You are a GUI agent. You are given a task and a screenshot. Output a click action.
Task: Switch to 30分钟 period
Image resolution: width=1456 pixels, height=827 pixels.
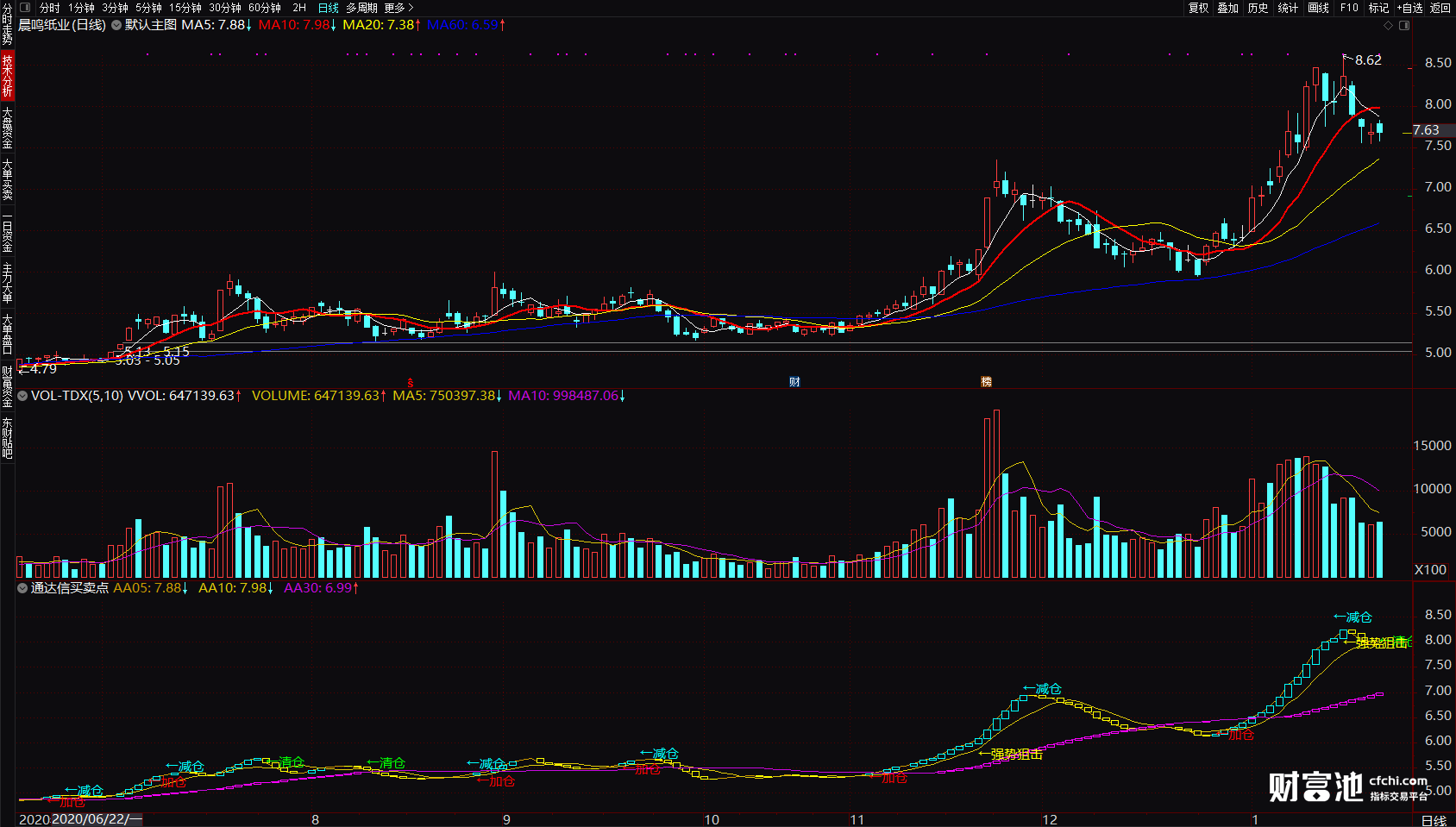[x=225, y=8]
